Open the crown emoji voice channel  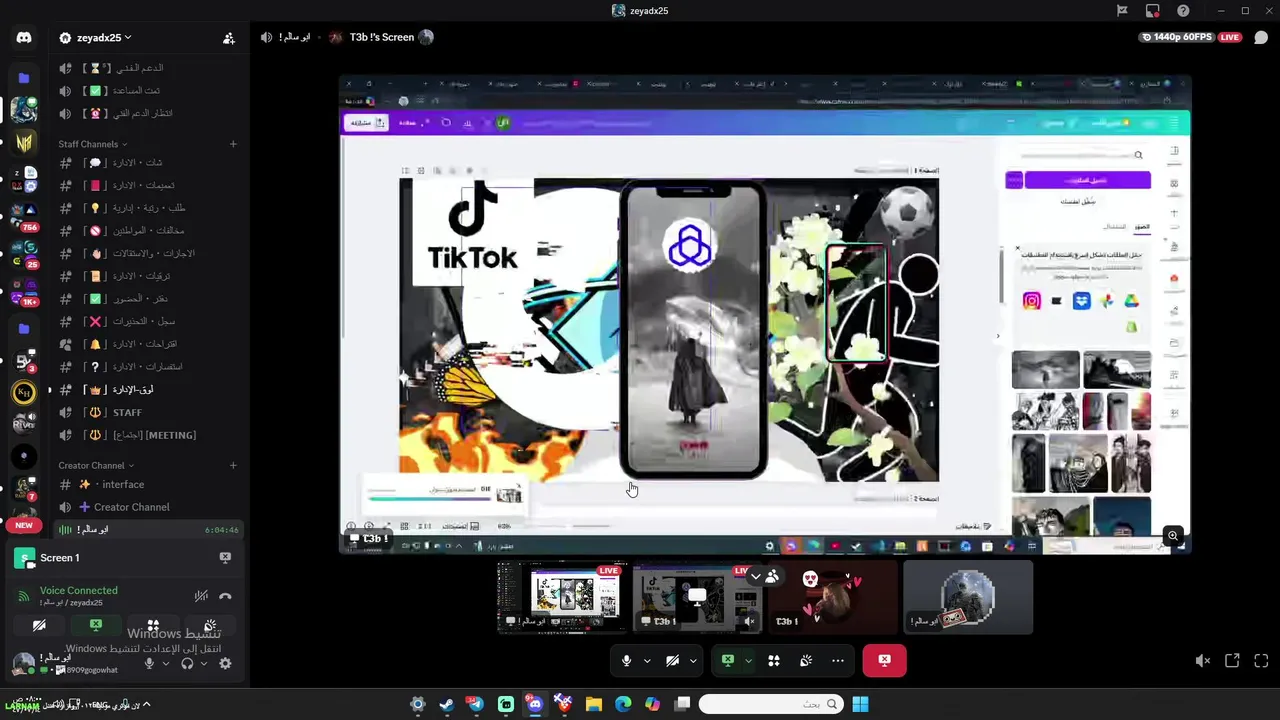tap(148, 389)
